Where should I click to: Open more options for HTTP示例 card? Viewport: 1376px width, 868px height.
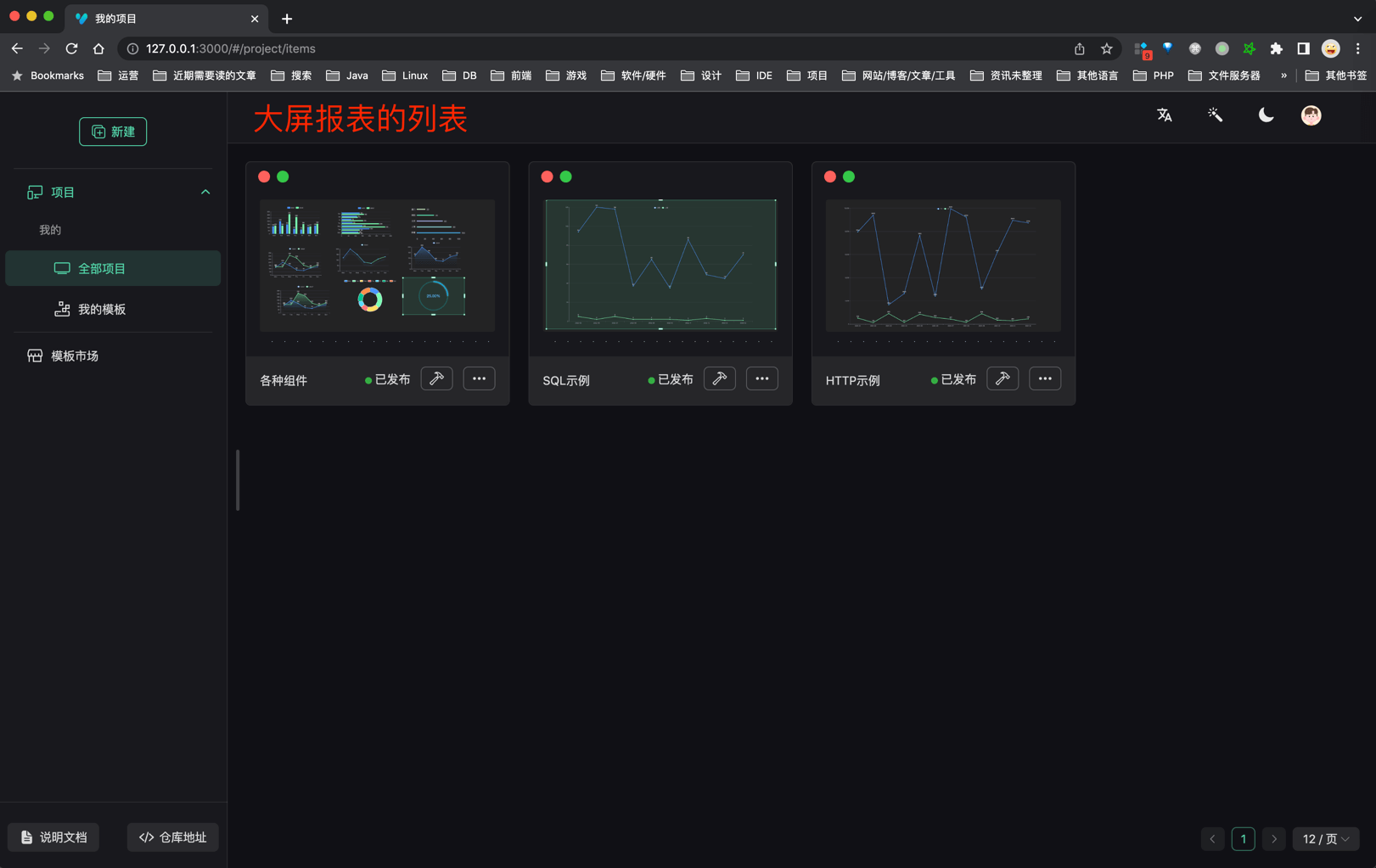tap(1044, 379)
